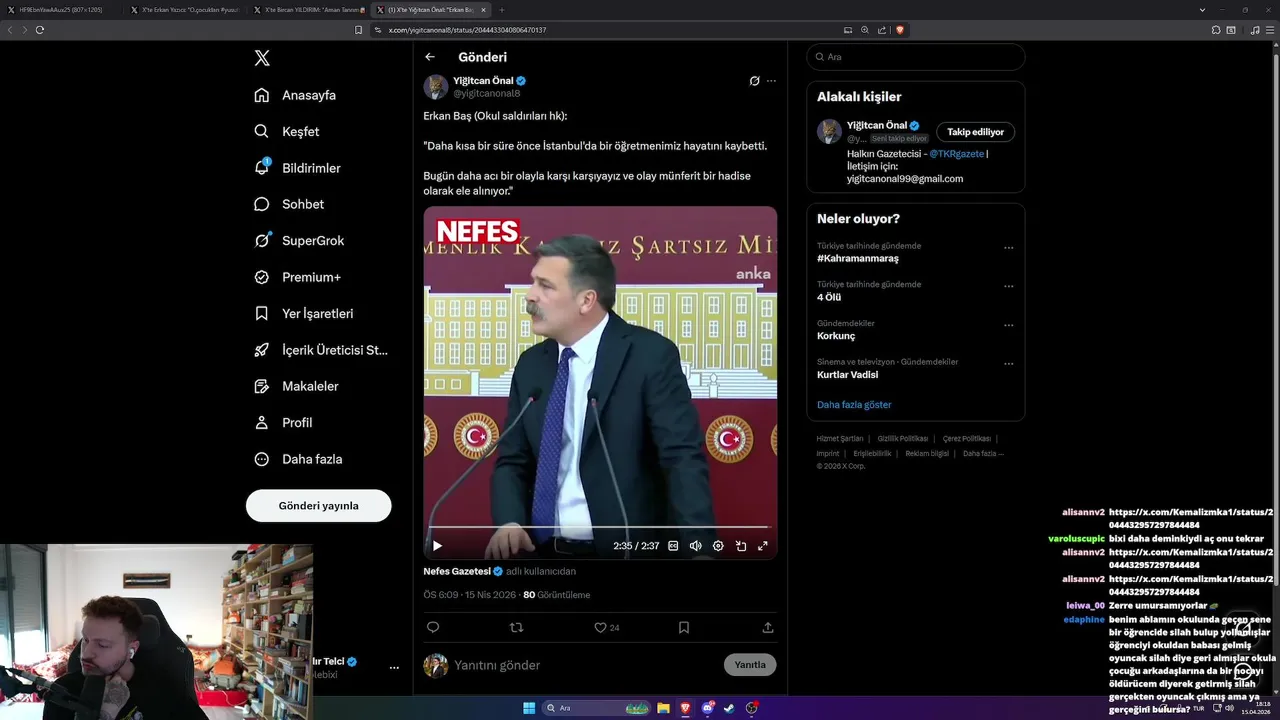Open Keşfet explore page
The image size is (1280, 720).
[287, 131]
